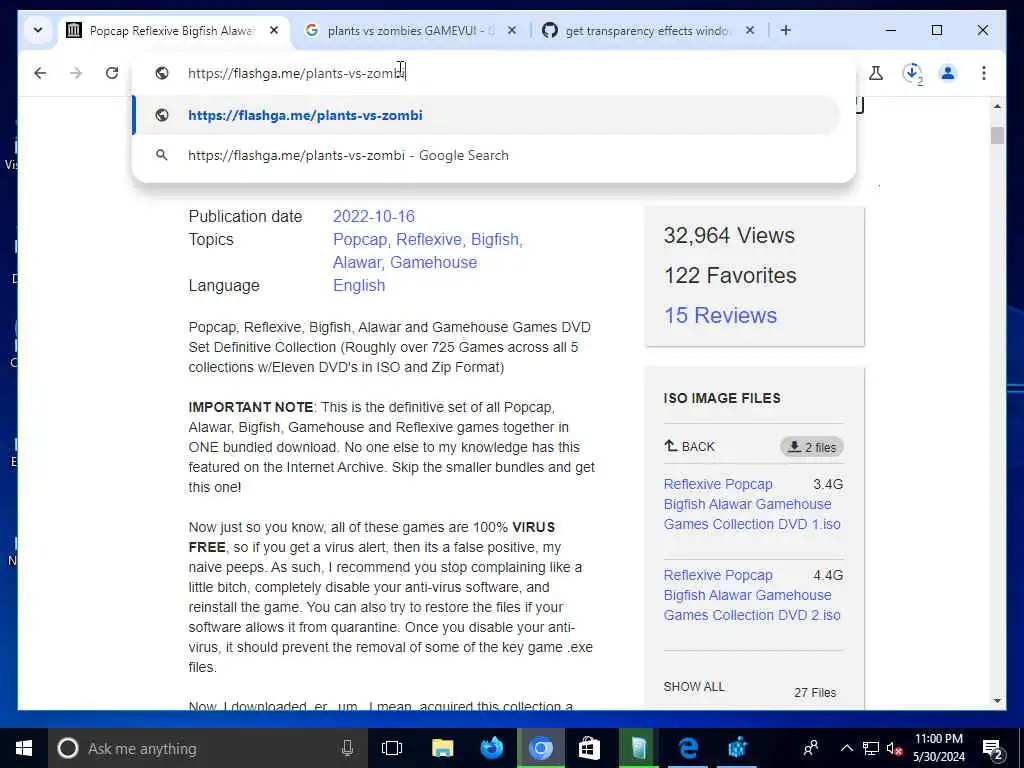Open the Windows Start menu
This screenshot has width=1024, height=768.
24,748
